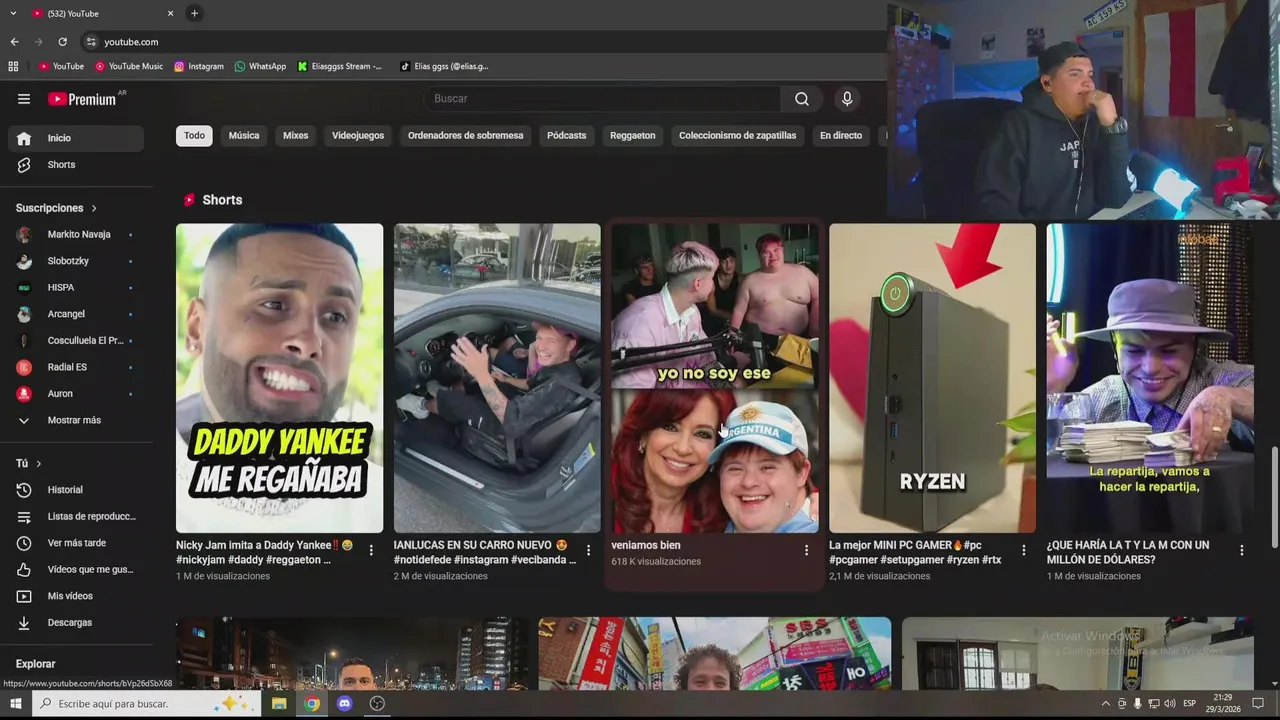
Task: Open options for MILLÓN DE DÓLARES short
Action: (x=1242, y=550)
